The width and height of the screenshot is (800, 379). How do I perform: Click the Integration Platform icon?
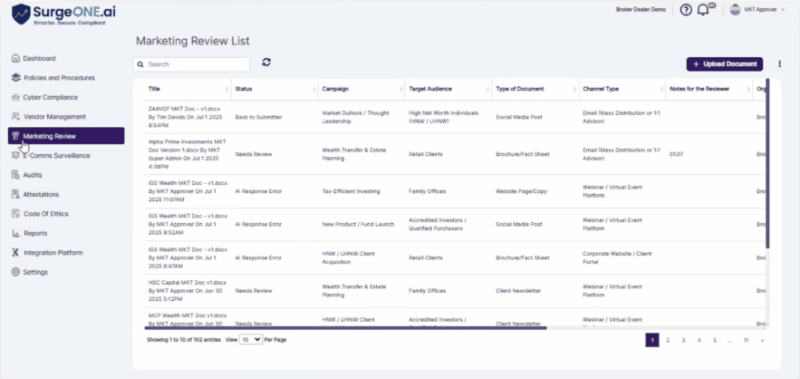(x=16, y=252)
